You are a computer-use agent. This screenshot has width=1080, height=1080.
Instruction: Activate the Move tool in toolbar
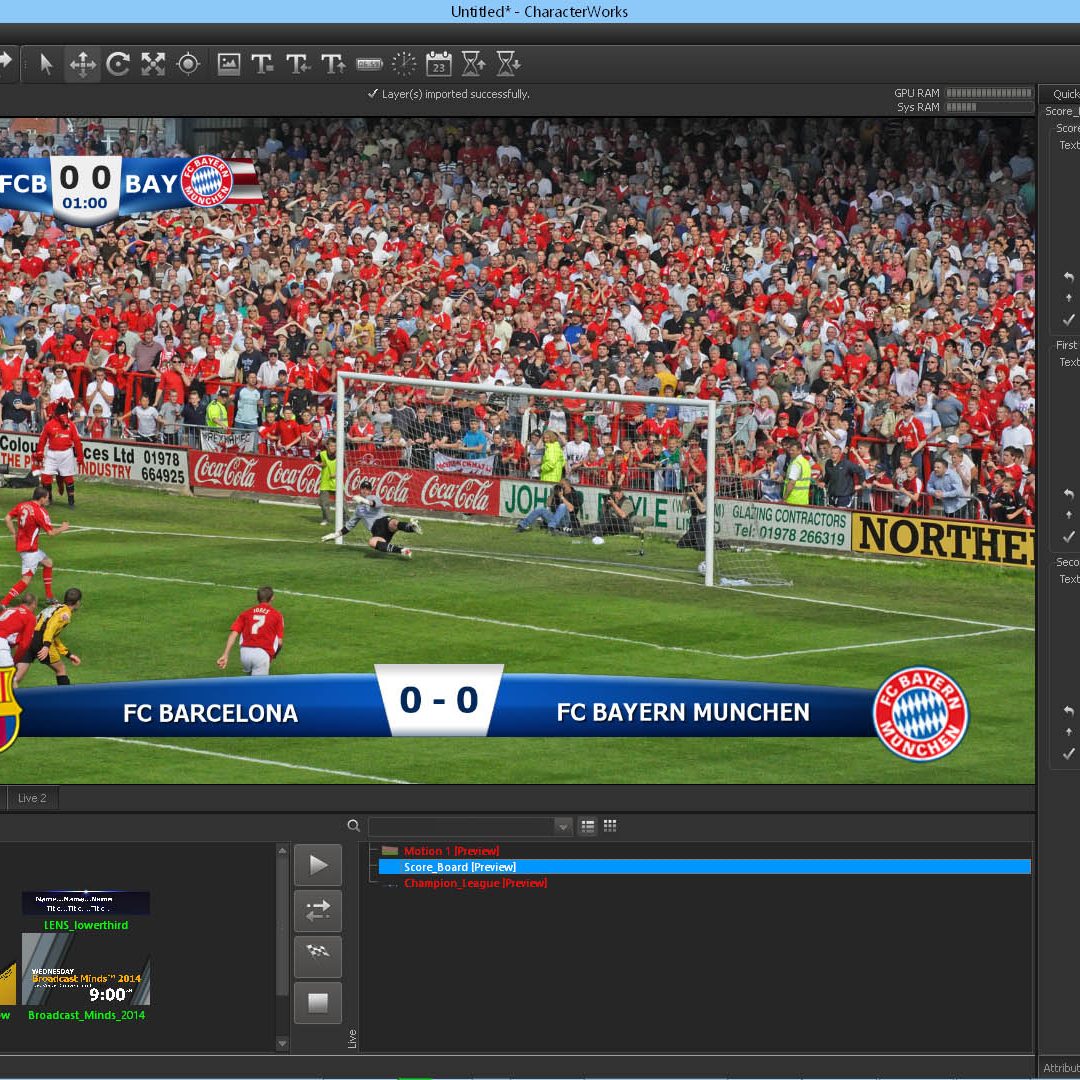82,64
